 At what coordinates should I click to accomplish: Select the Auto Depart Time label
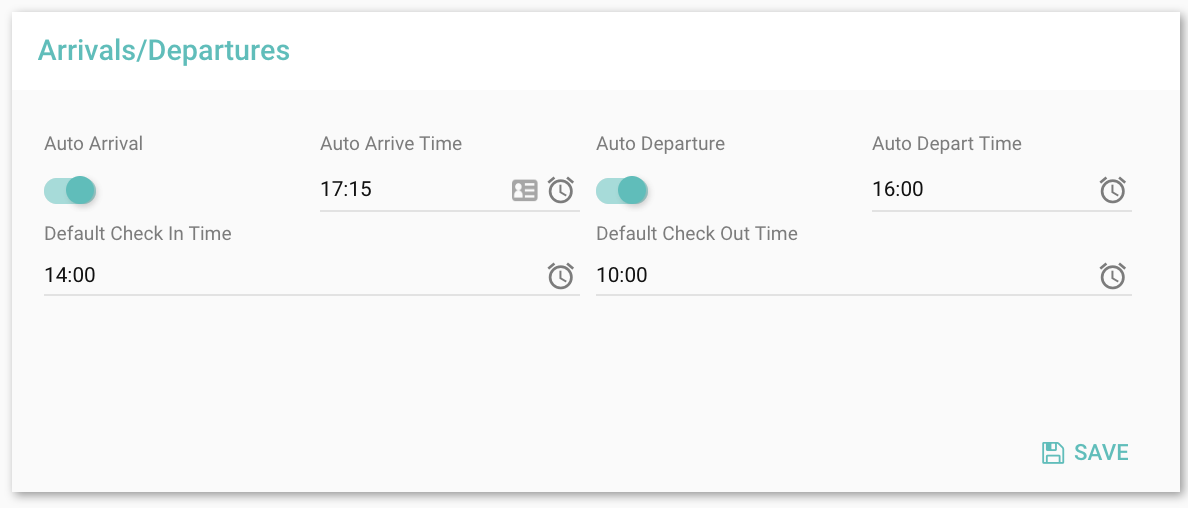point(947,144)
